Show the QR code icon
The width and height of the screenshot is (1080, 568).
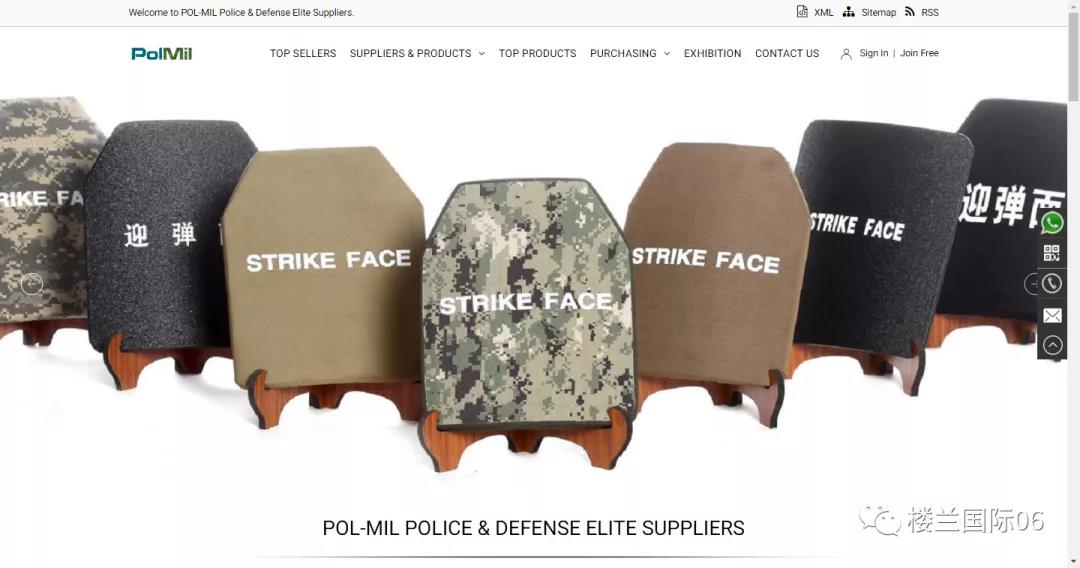click(1052, 253)
